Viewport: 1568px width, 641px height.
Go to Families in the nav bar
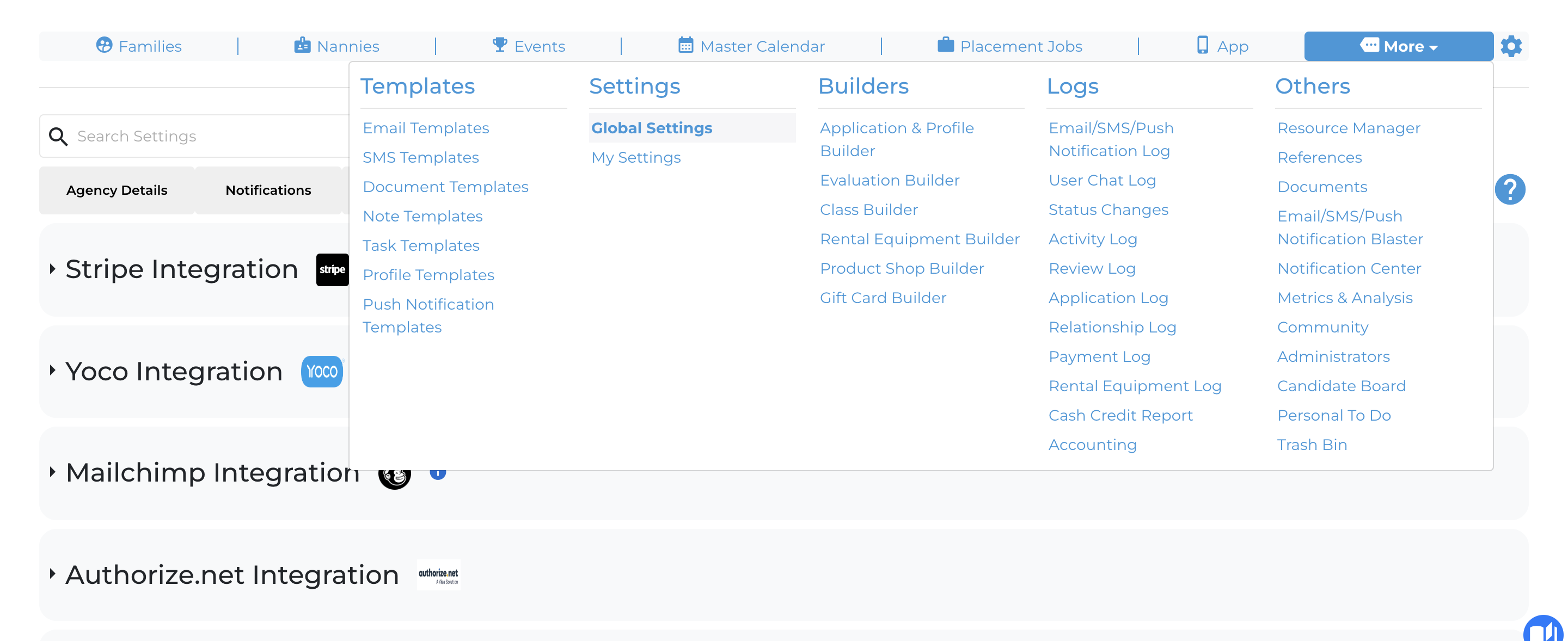pos(139,46)
